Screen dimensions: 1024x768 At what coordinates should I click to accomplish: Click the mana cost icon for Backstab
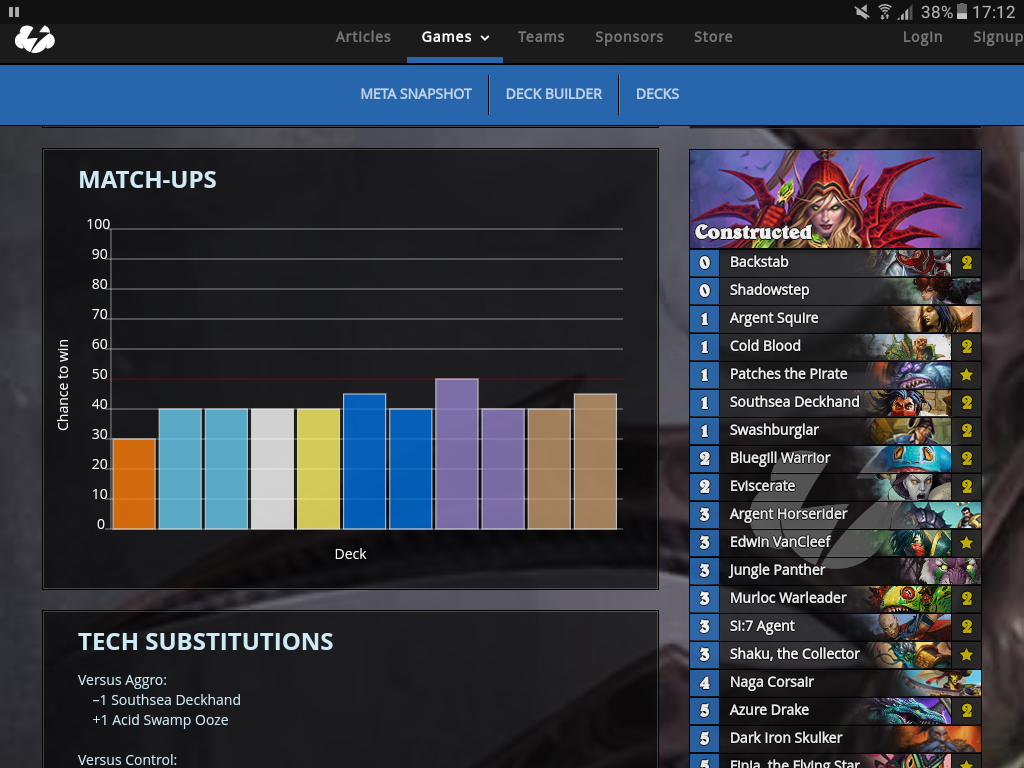point(705,263)
